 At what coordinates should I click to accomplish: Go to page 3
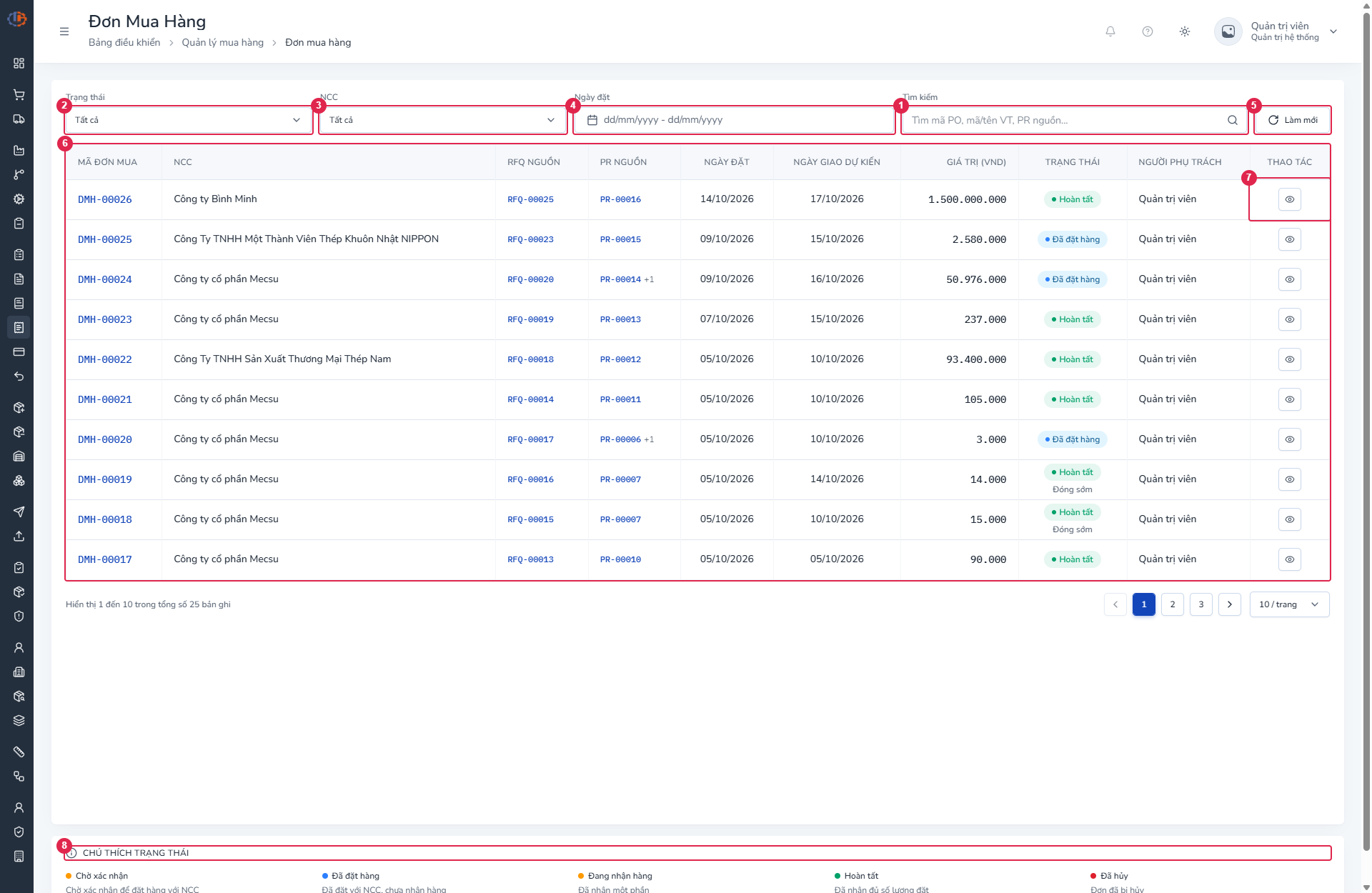pos(1201,604)
